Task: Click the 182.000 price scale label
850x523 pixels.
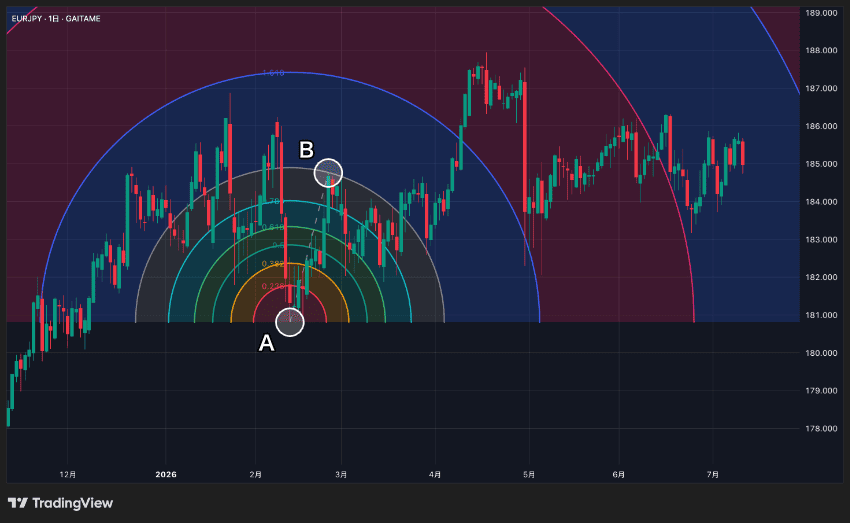Action: pos(821,277)
